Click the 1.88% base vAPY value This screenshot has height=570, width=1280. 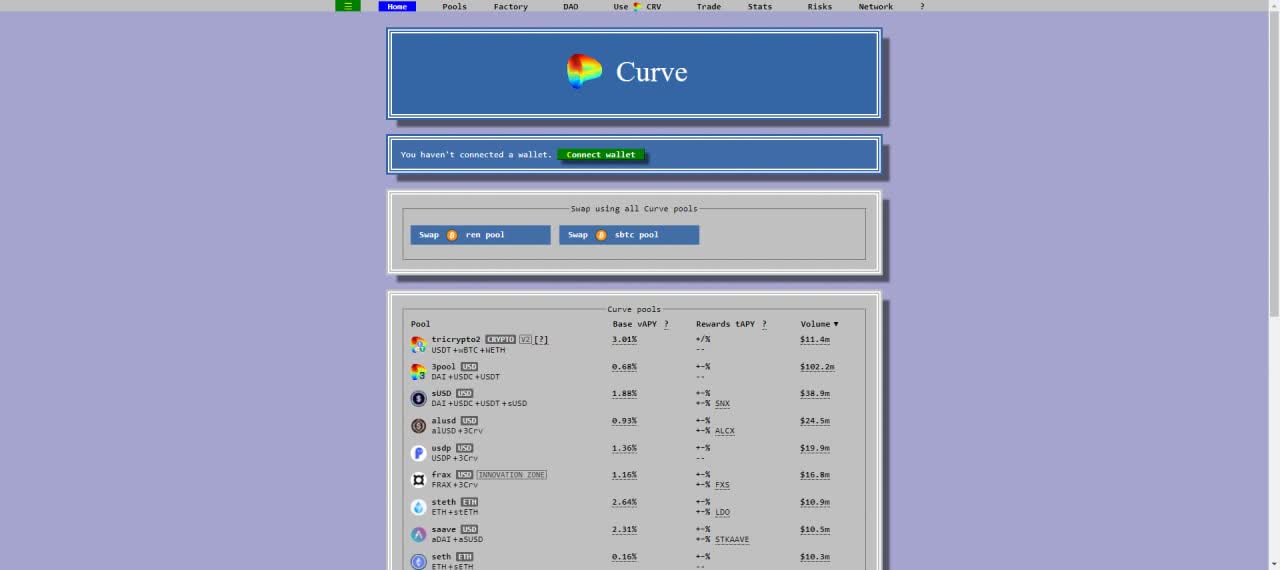tap(624, 394)
